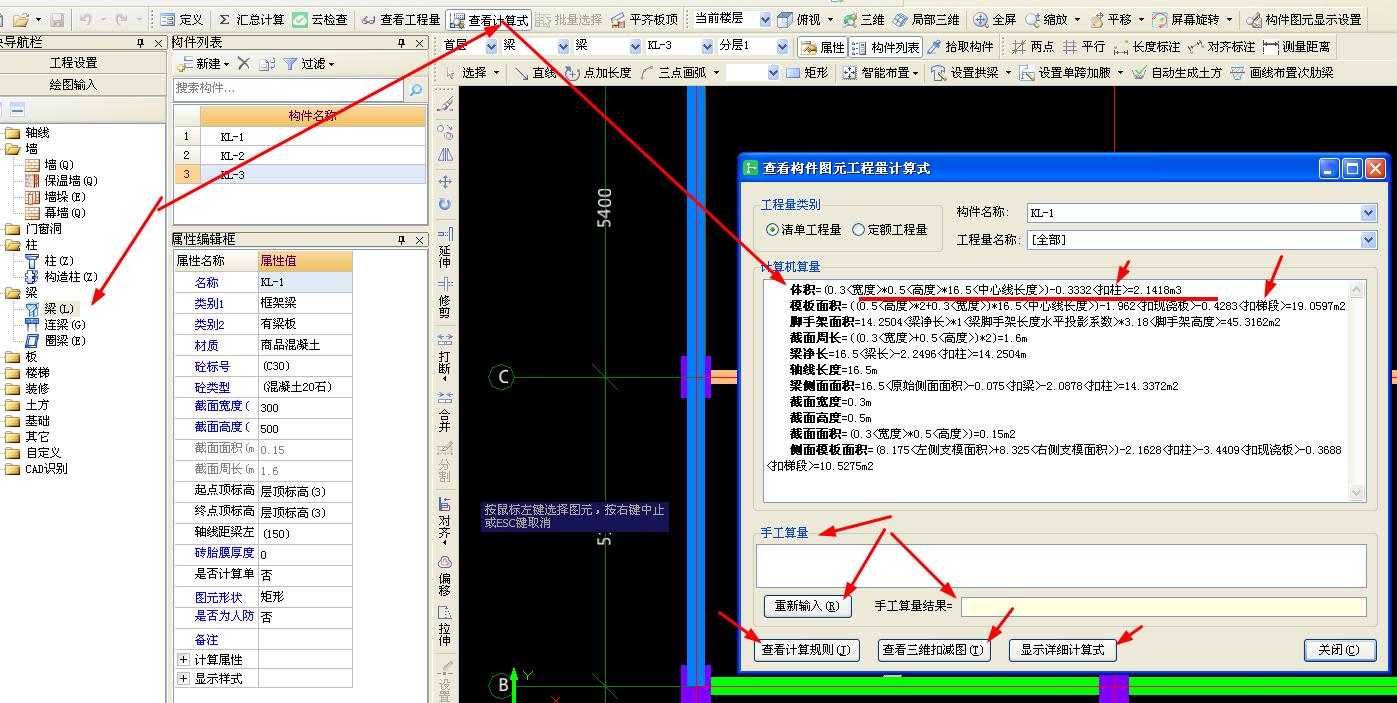The width and height of the screenshot is (1397, 703).
Task: Click 偏移 offset tool in vertical toolbar
Action: point(444,576)
